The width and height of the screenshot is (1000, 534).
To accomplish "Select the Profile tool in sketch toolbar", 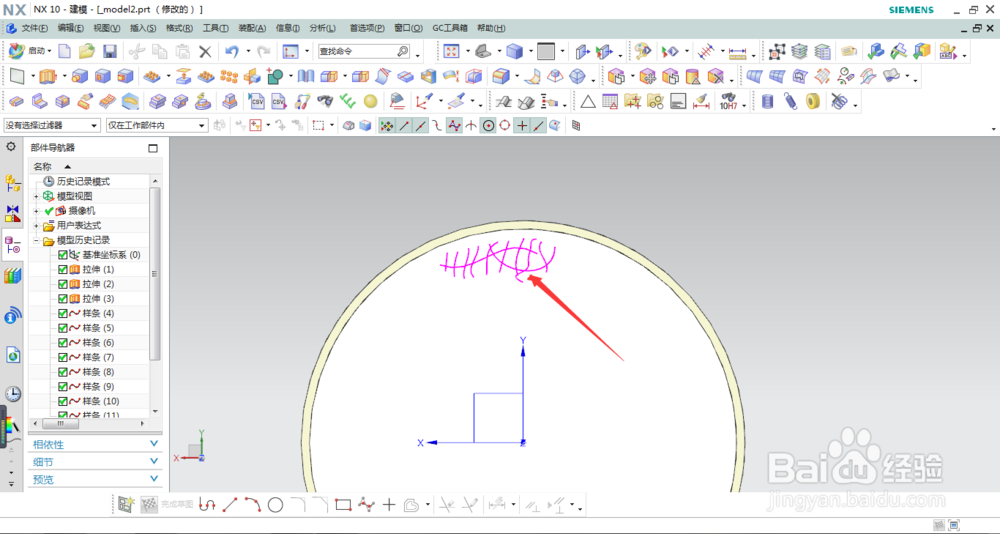I will pyautogui.click(x=207, y=505).
